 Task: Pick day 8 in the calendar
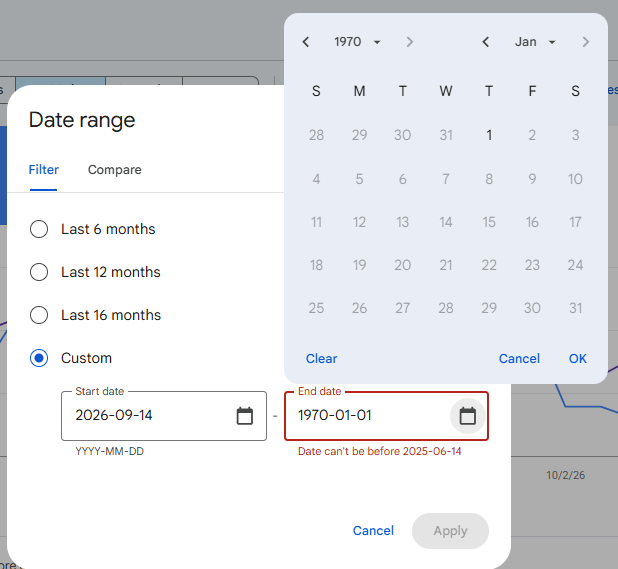point(489,179)
